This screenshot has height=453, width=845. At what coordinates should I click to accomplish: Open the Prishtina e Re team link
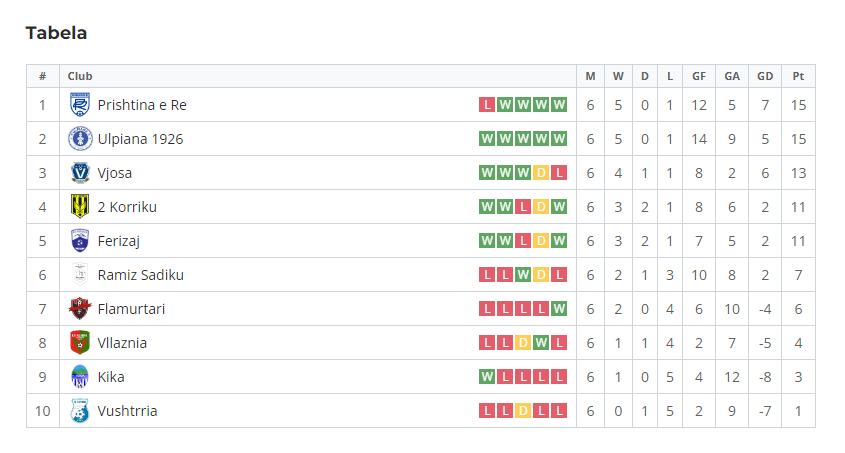[142, 105]
